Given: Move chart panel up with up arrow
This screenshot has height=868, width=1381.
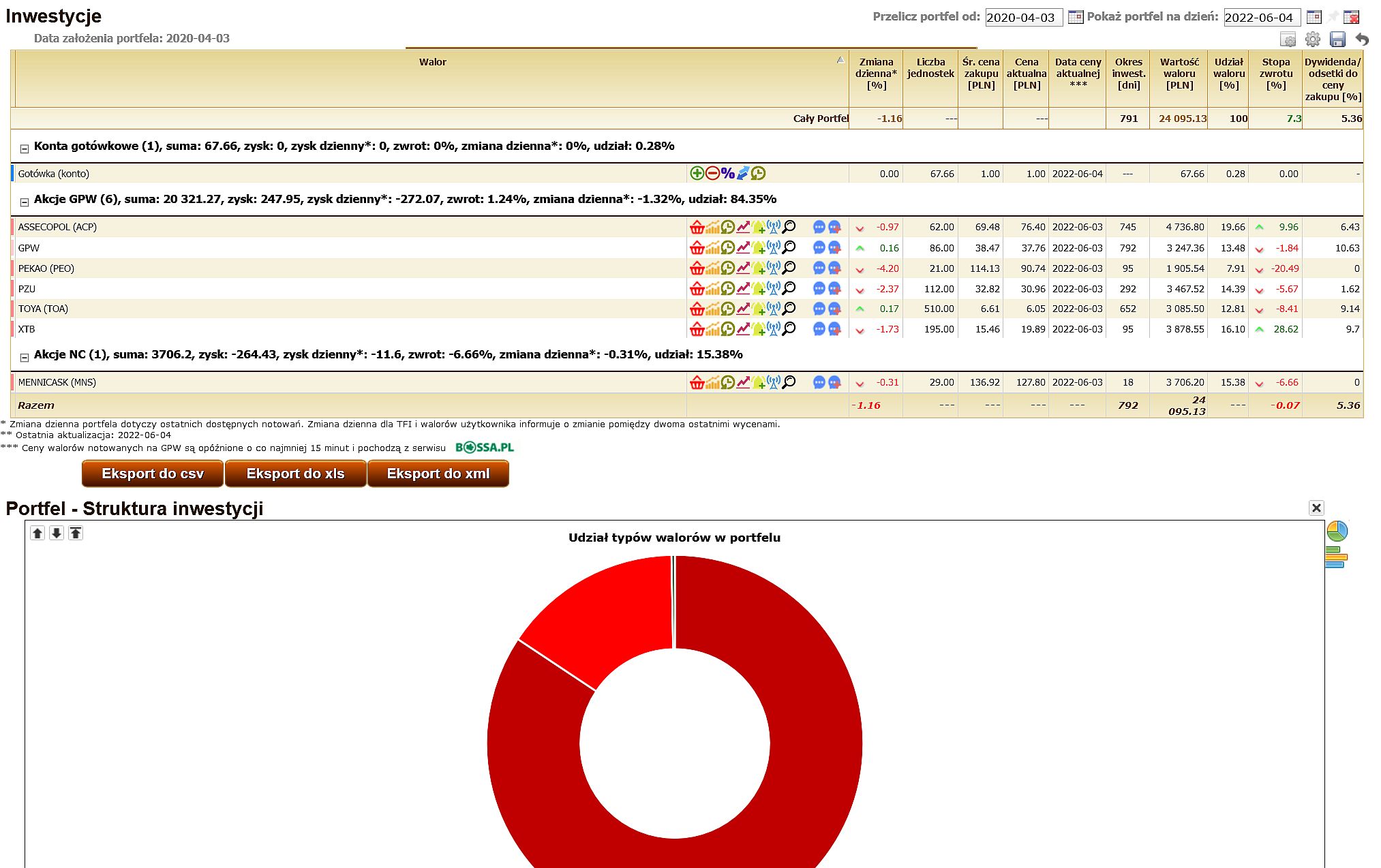Looking at the screenshot, I should coord(37,533).
